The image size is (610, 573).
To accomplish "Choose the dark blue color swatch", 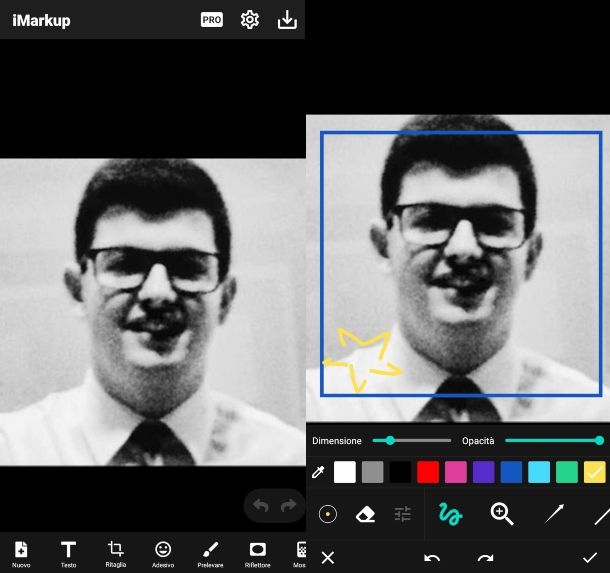I will [x=511, y=472].
